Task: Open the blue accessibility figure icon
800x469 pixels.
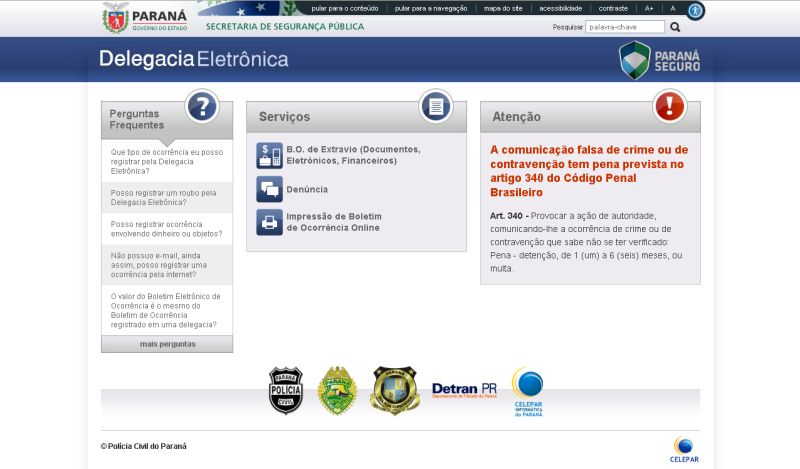Action: 695,10
